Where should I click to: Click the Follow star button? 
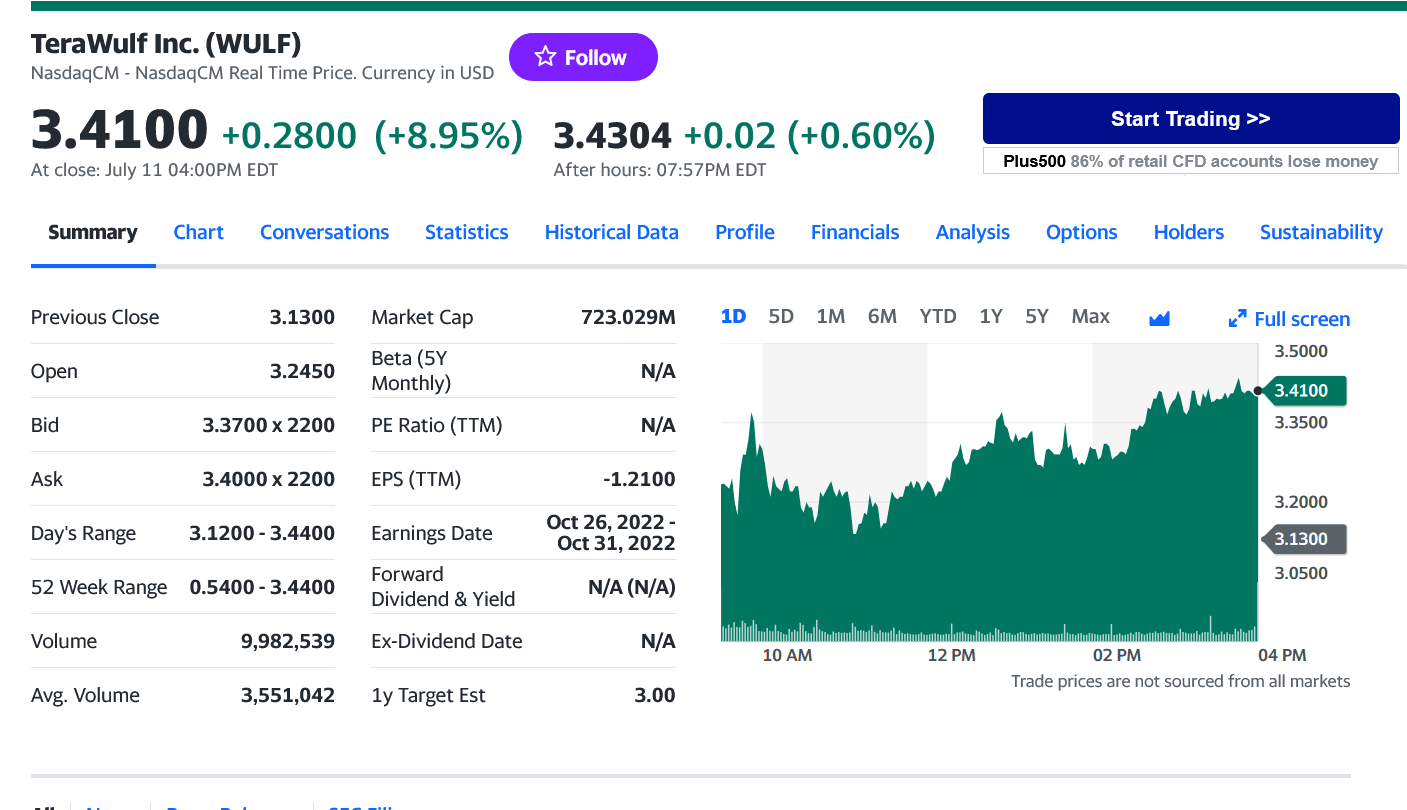click(583, 57)
